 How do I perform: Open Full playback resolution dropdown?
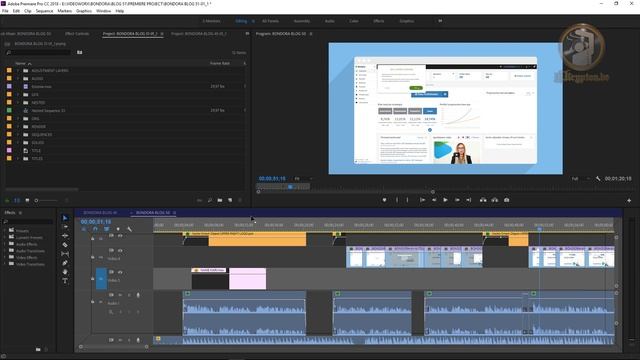point(580,179)
